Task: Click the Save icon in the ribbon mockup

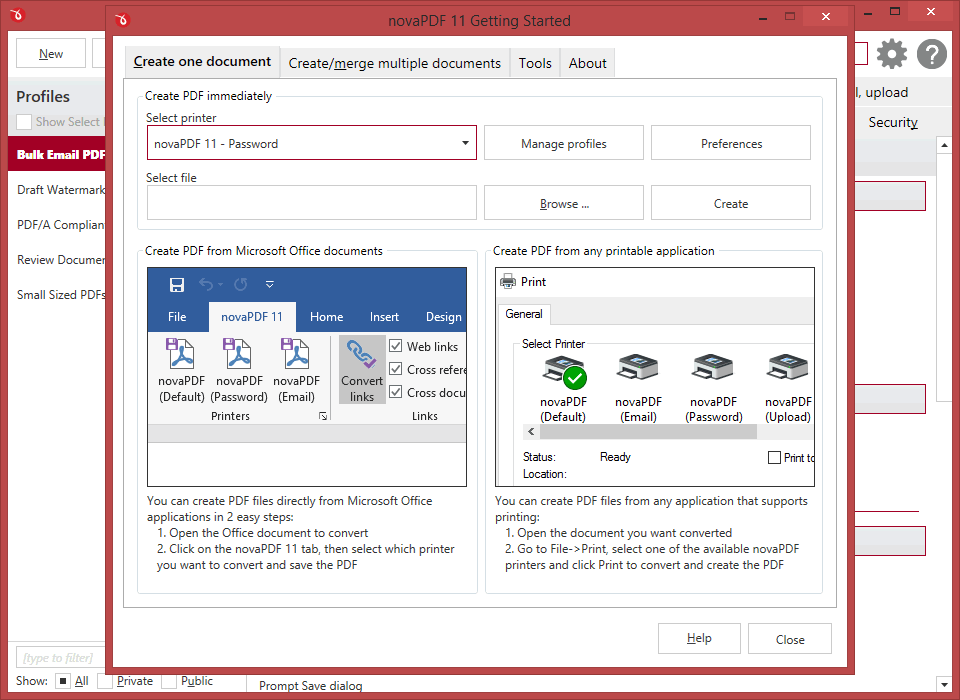Action: pos(177,284)
